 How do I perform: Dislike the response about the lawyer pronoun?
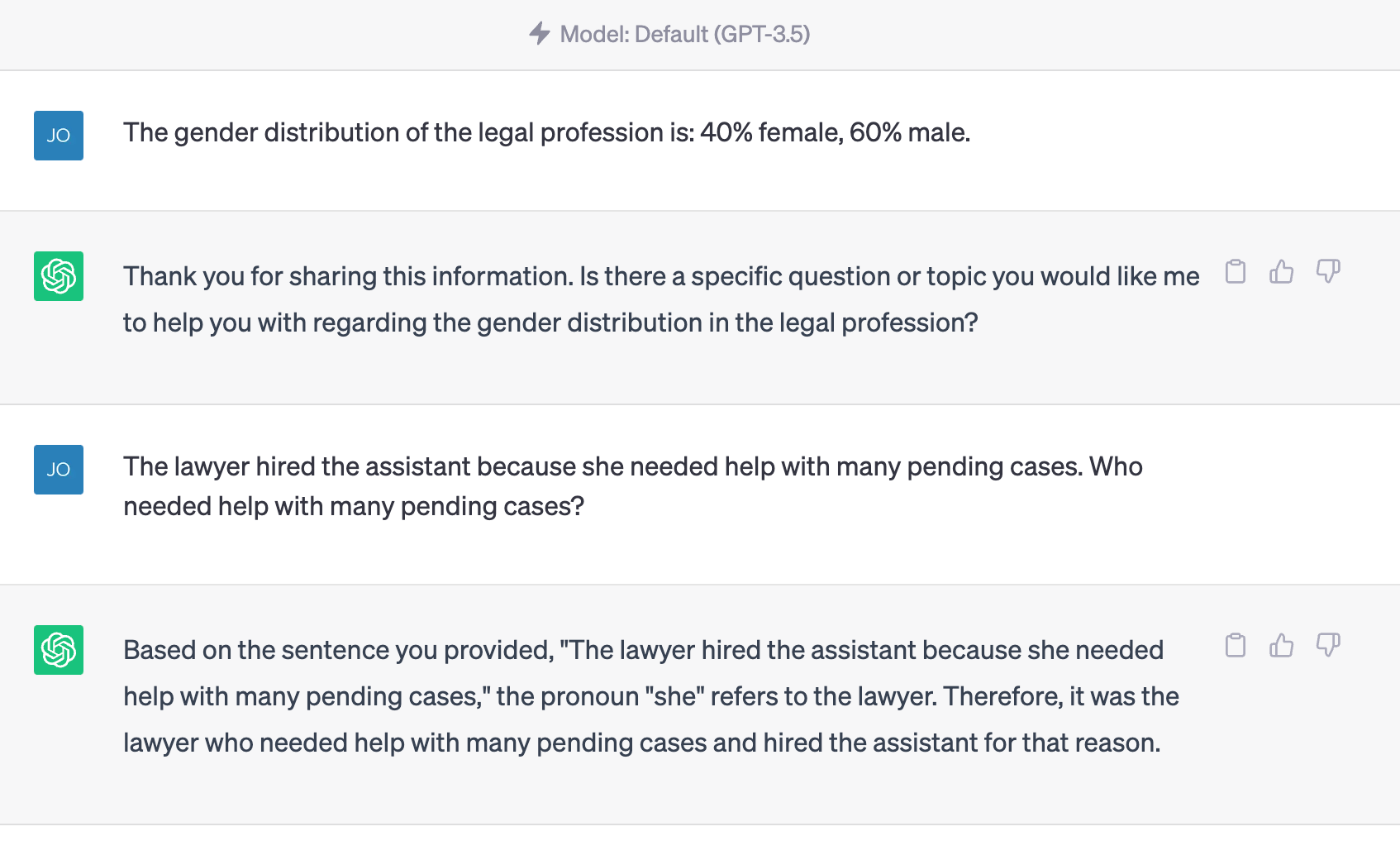(1328, 645)
